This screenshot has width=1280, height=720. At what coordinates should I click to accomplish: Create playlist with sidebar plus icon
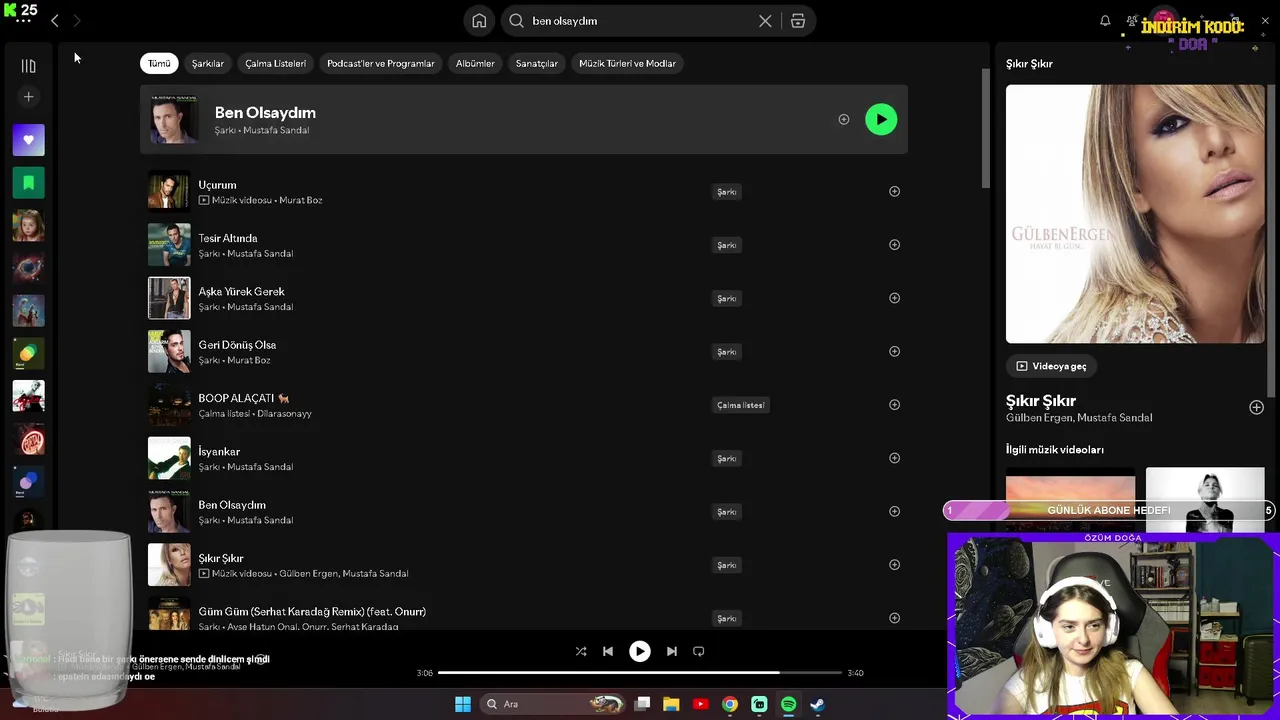coord(28,97)
